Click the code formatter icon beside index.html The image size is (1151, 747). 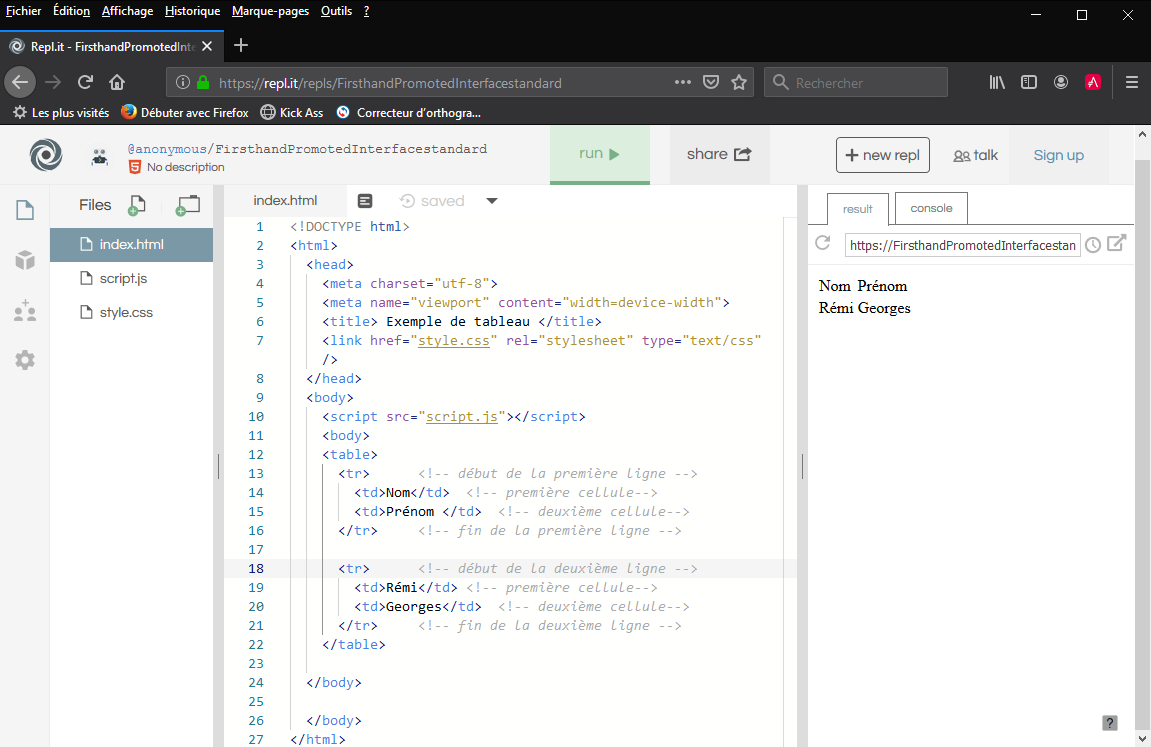click(365, 201)
